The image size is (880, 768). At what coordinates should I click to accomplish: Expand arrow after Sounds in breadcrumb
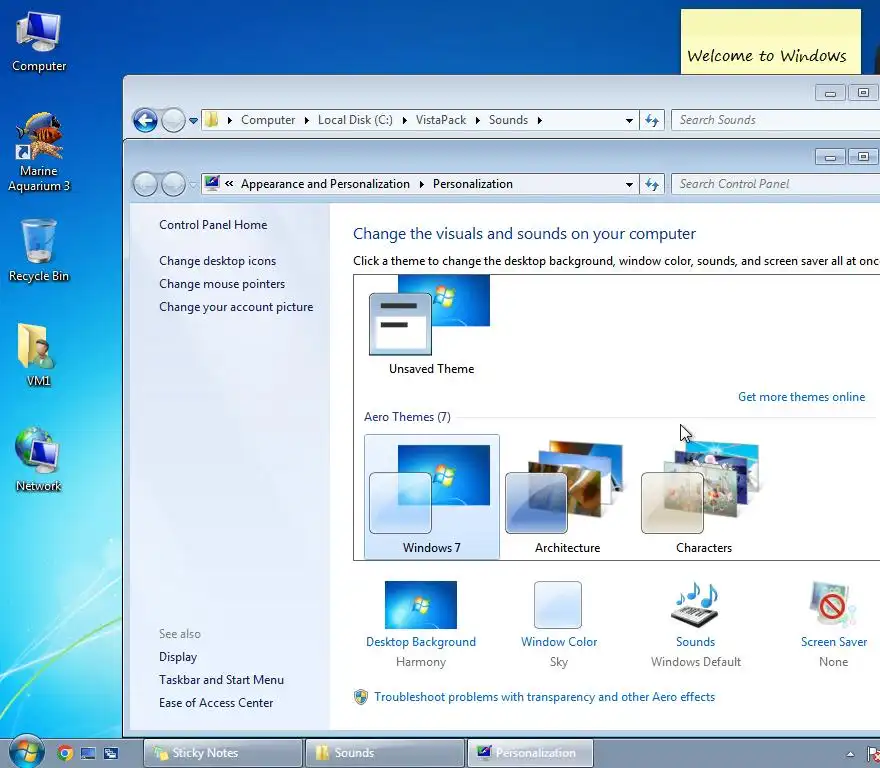pyautogui.click(x=539, y=120)
